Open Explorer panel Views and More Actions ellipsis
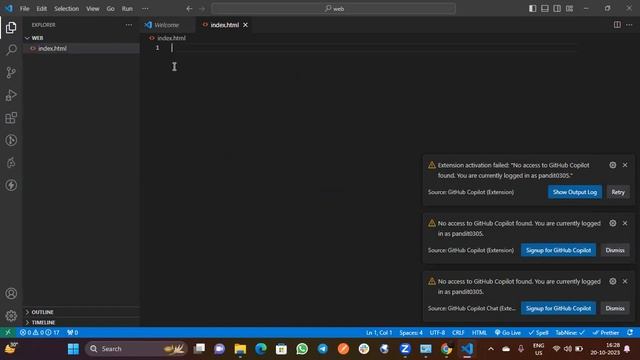The height and width of the screenshot is (360, 640). tap(129, 25)
